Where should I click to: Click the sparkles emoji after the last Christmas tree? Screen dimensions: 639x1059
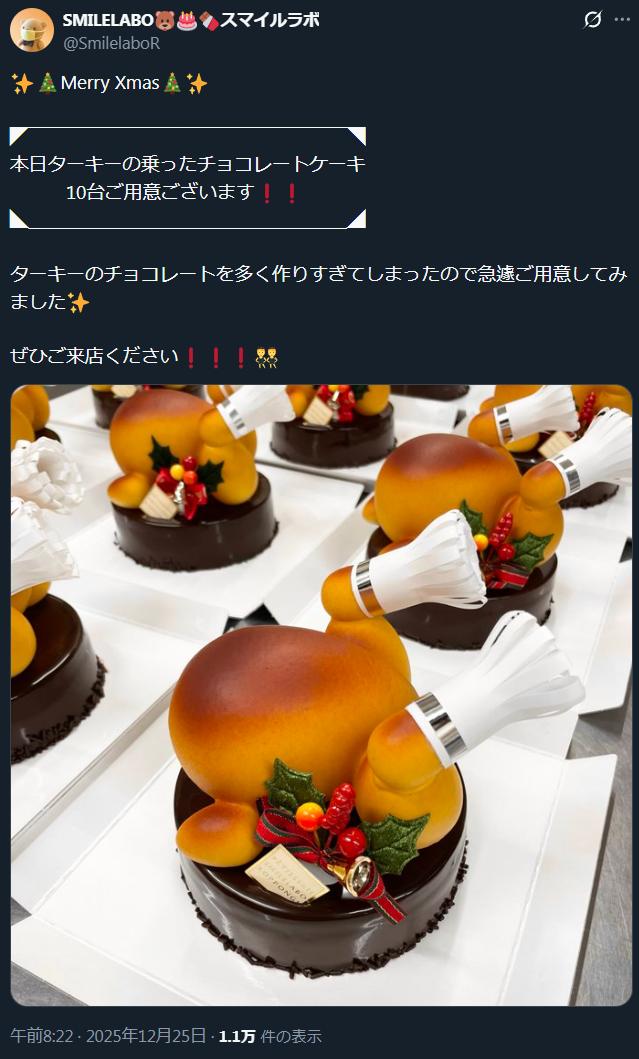[197, 83]
